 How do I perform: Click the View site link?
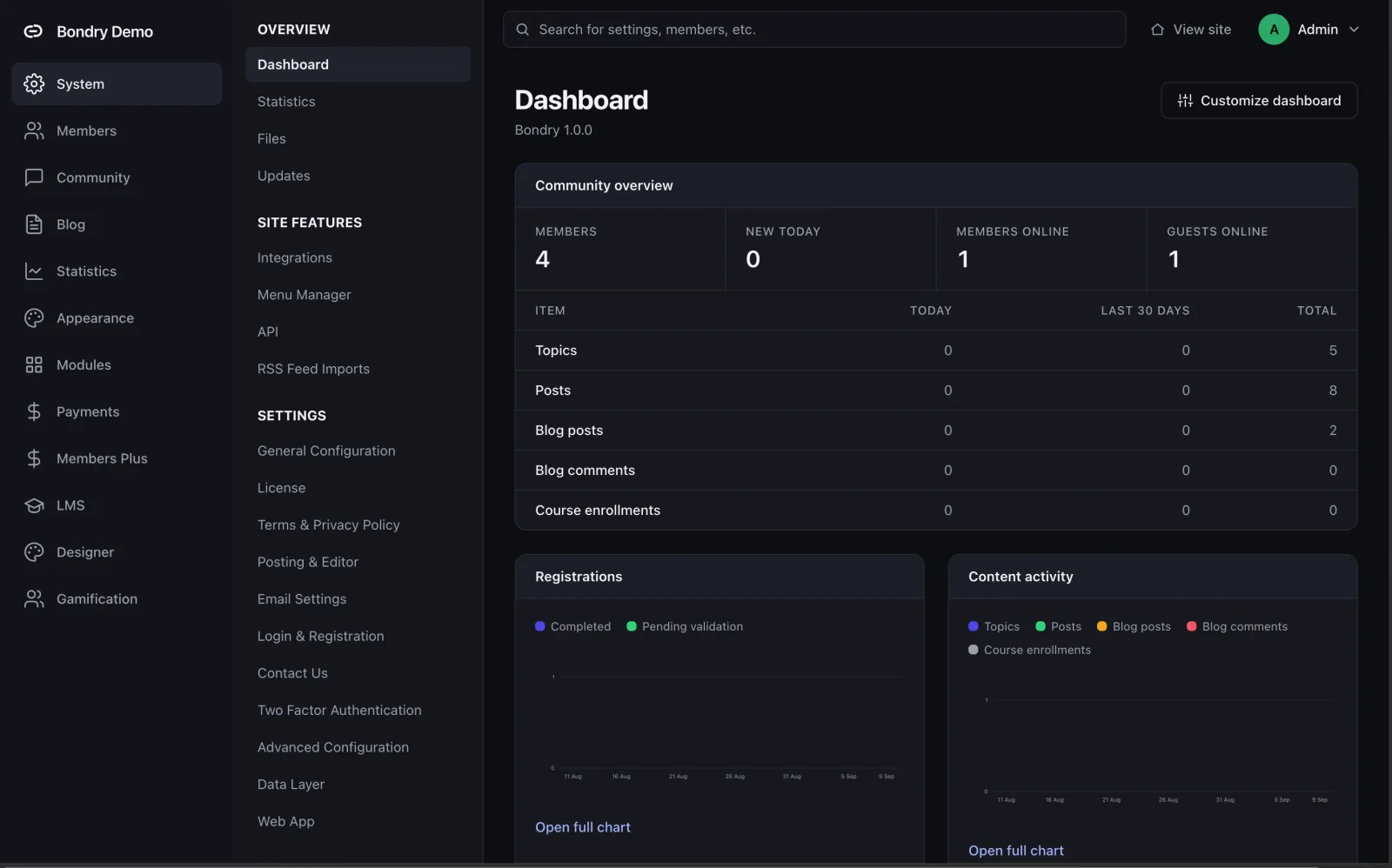(1191, 30)
